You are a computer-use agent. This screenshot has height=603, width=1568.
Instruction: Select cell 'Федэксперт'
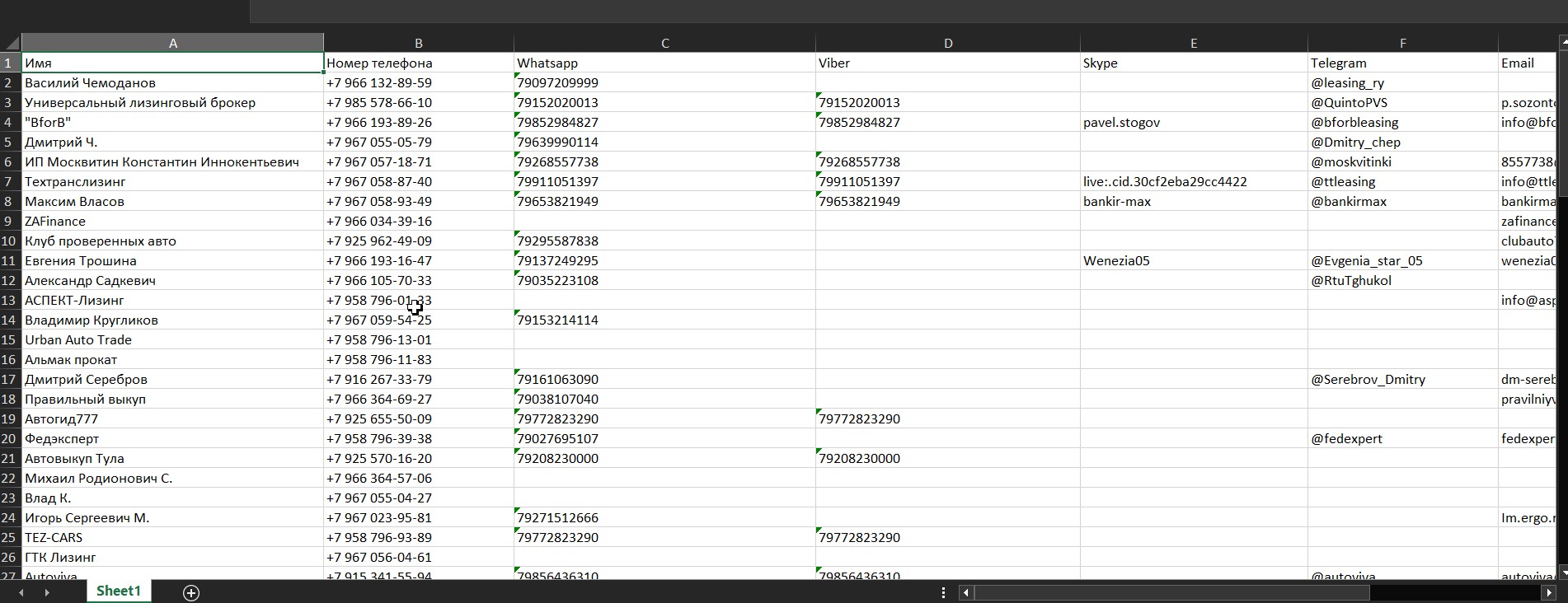coord(173,438)
